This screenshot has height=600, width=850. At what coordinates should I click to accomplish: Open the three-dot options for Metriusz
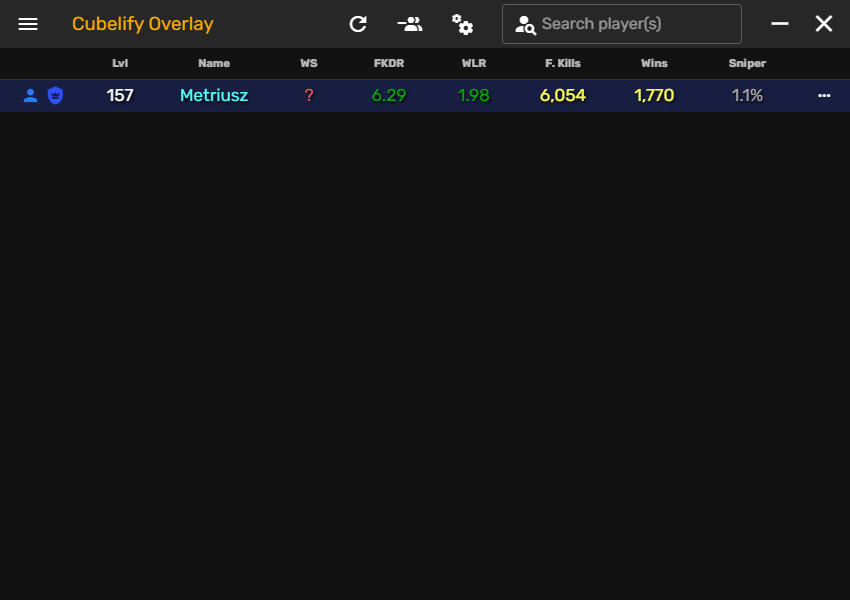(824, 96)
